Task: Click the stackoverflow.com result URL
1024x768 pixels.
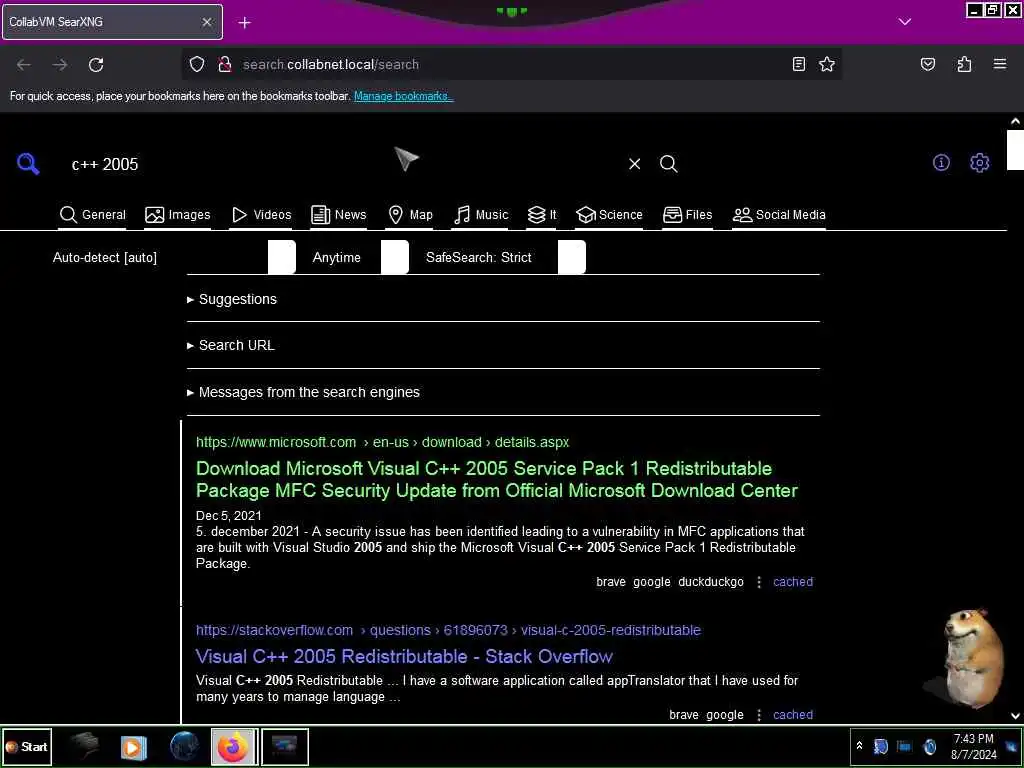Action: click(448, 630)
